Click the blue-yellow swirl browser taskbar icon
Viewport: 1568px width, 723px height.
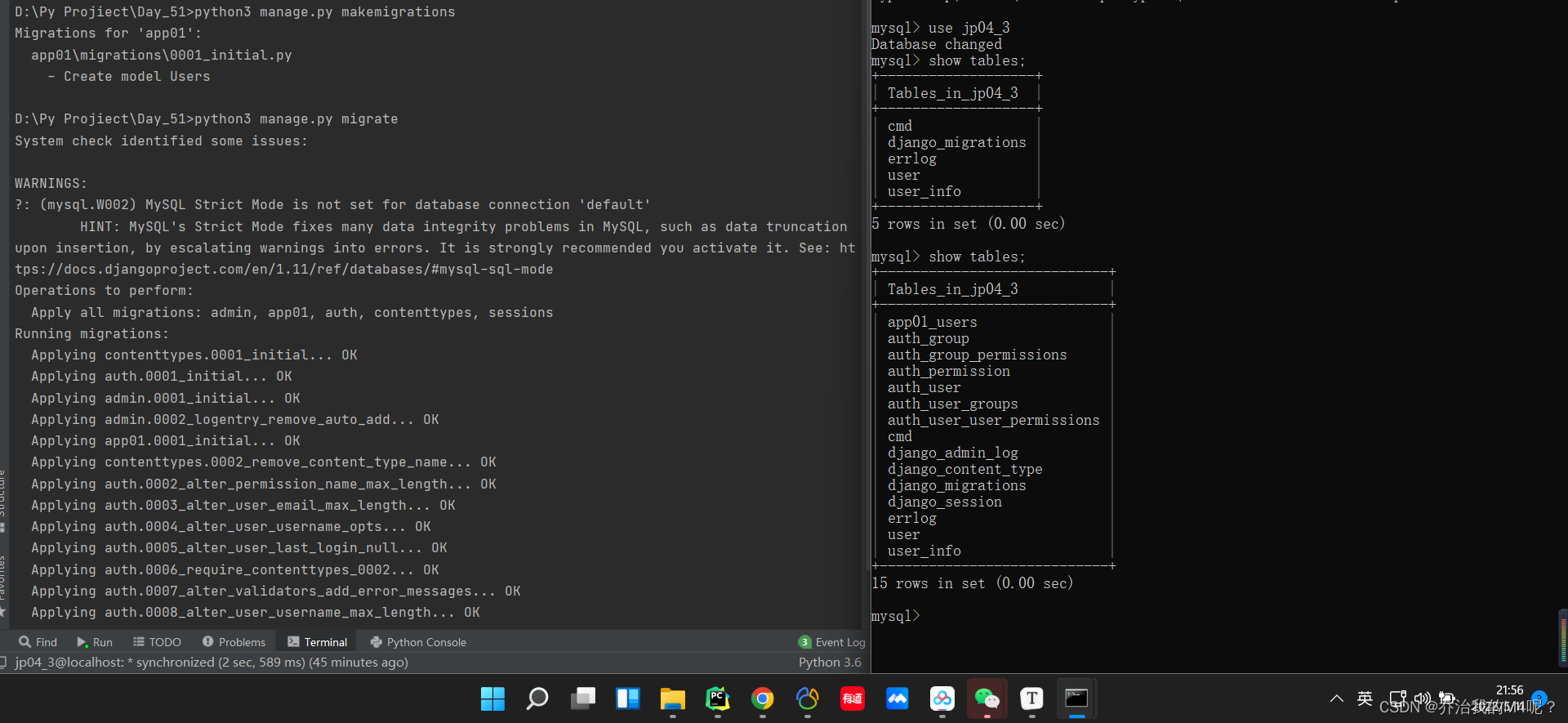pyautogui.click(x=808, y=698)
